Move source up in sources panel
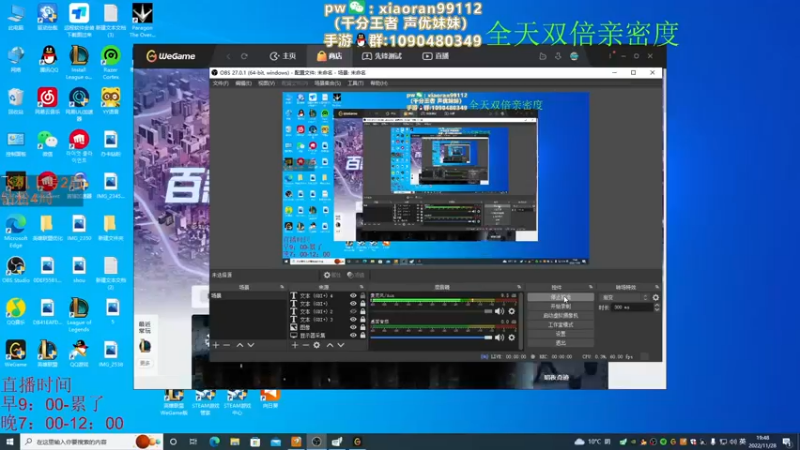Viewport: 800px width, 450px height. click(330, 345)
